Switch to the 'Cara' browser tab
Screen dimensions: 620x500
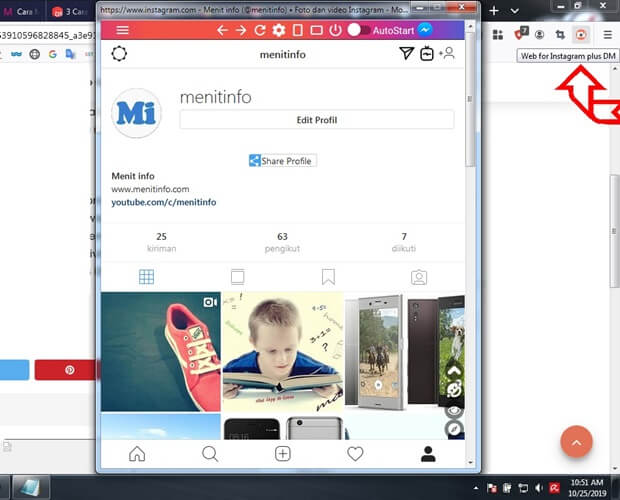point(22,11)
